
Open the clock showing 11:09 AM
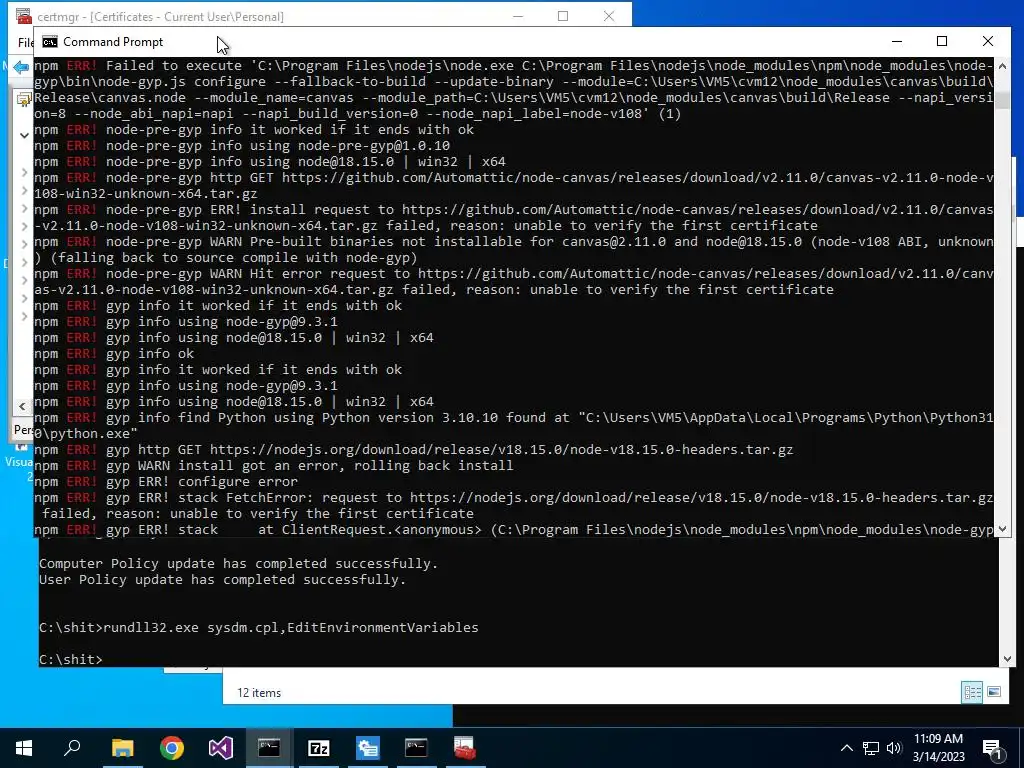(x=938, y=748)
